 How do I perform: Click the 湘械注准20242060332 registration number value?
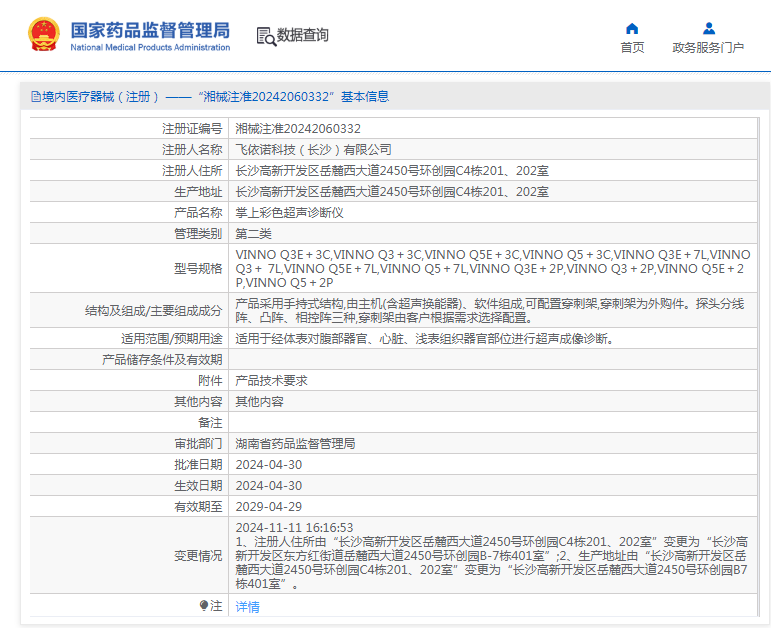pos(298,129)
